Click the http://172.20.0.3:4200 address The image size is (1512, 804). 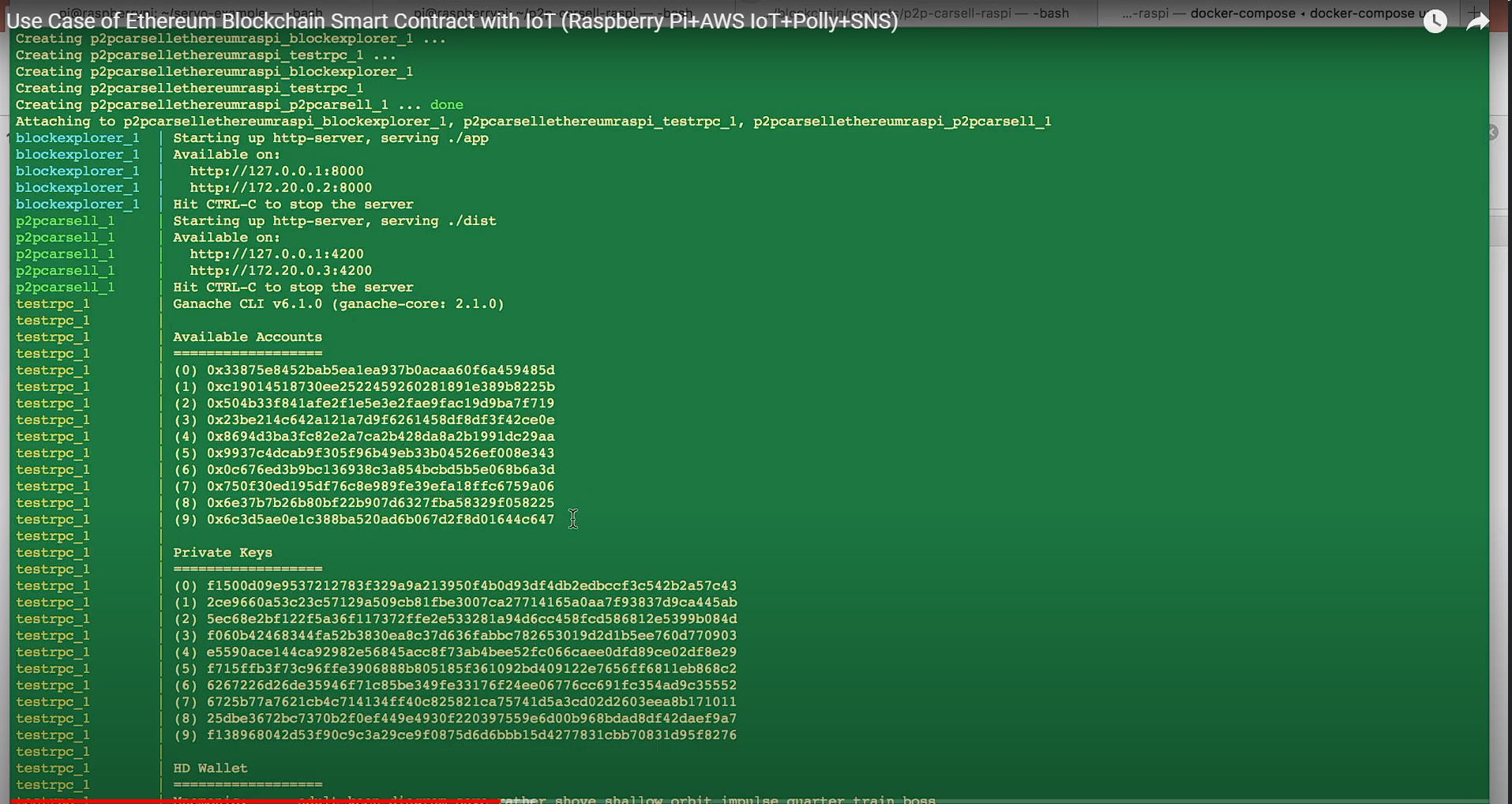pyautogui.click(x=280, y=270)
